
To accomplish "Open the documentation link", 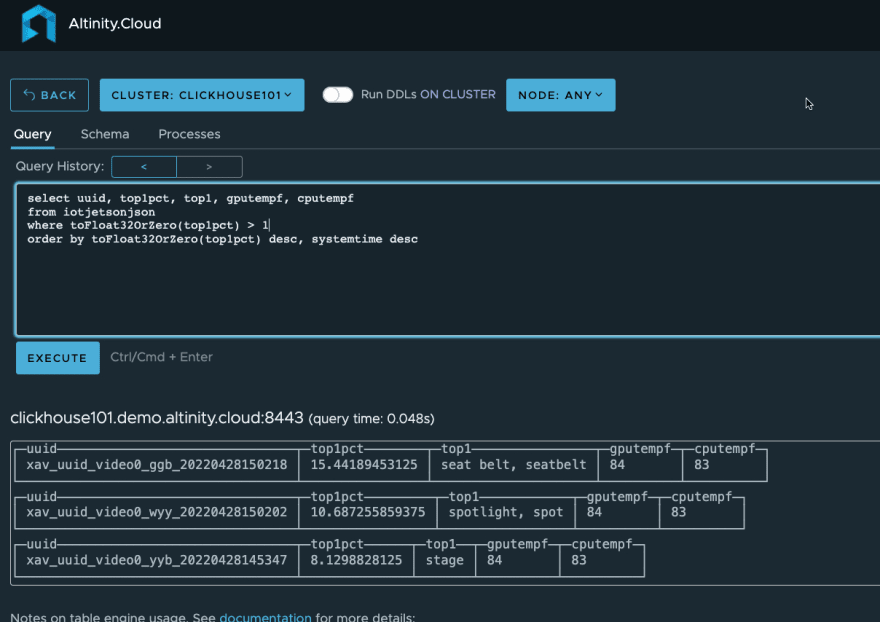I will pyautogui.click(x=265, y=617).
